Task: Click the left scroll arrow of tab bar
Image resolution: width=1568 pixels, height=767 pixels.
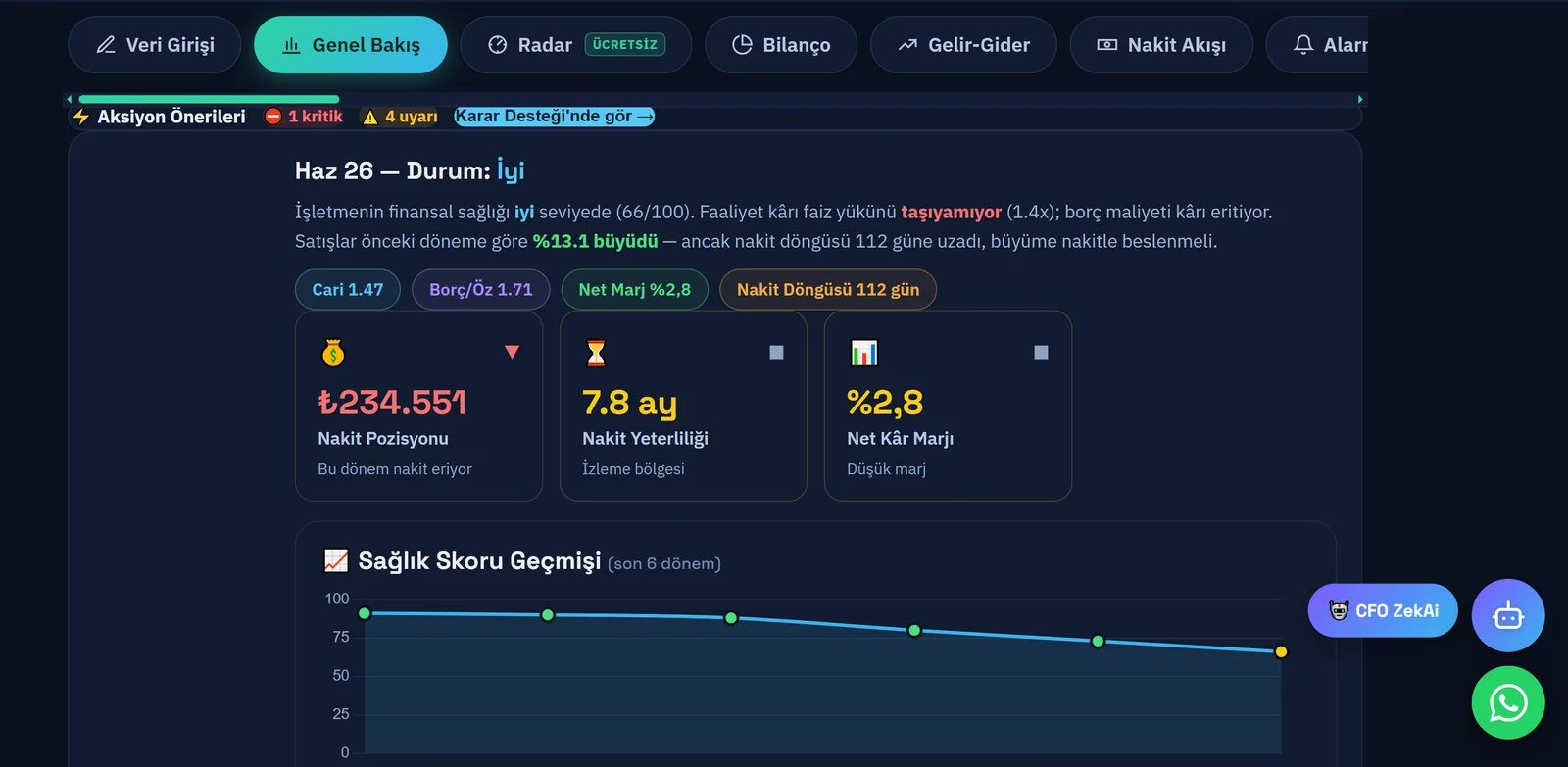Action: [69, 99]
